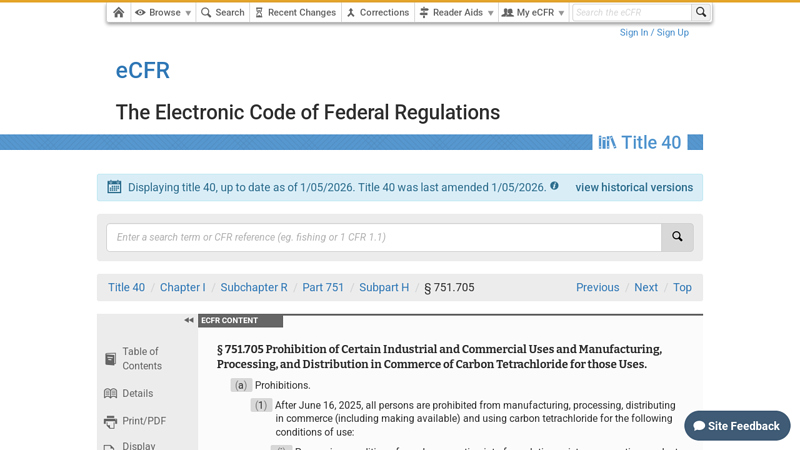Image resolution: width=800 pixels, height=450 pixels.
Task: Click the § 751.705 section heading
Action: (x=439, y=357)
